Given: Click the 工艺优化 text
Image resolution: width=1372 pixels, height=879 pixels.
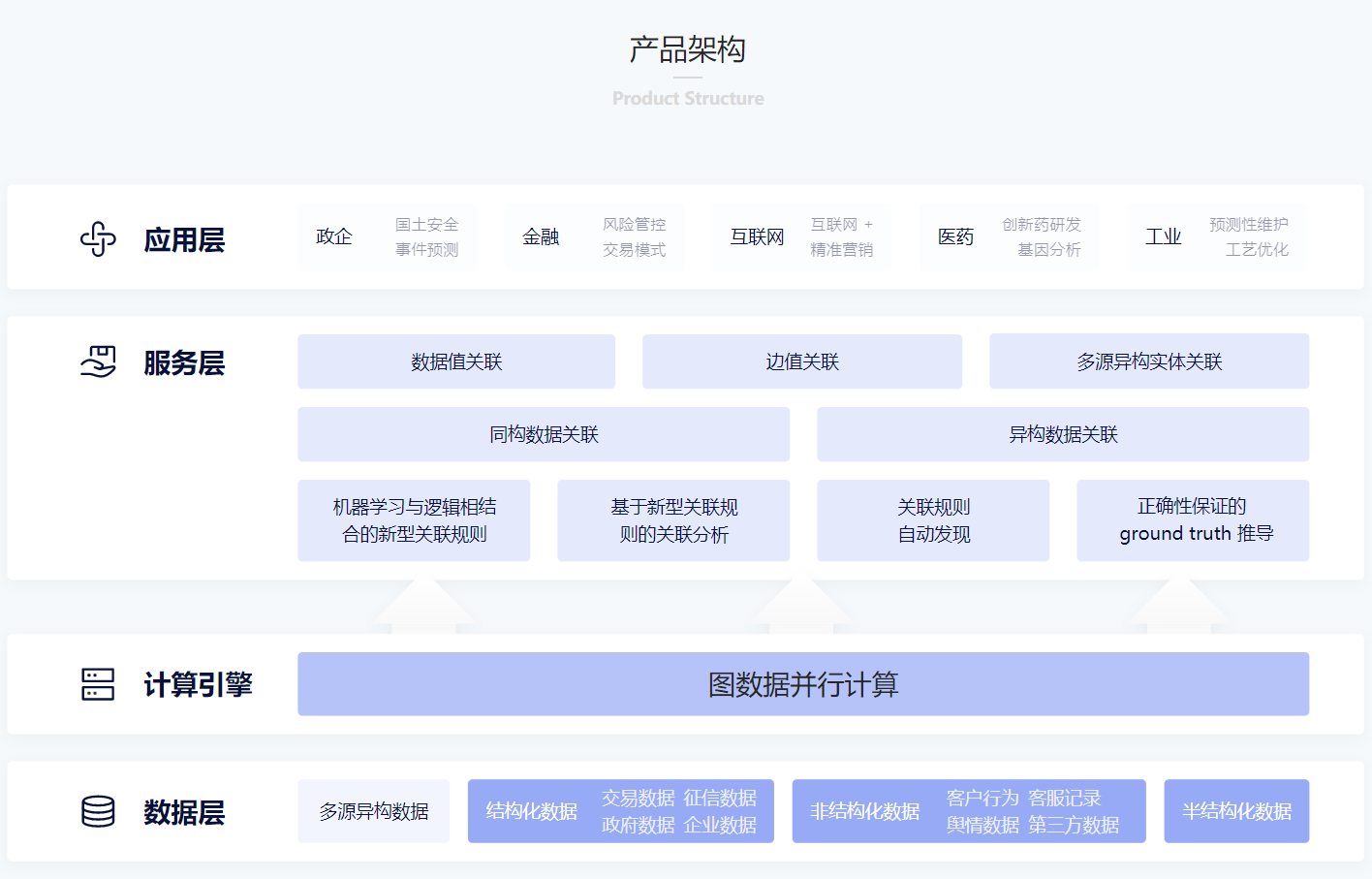Looking at the screenshot, I should [x=1257, y=249].
